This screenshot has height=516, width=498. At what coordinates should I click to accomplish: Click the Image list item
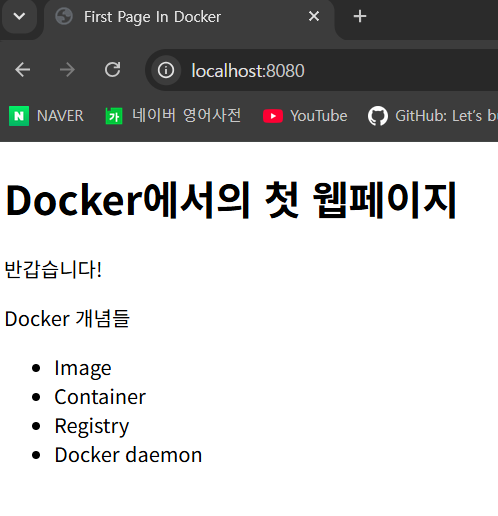pyautogui.click(x=83, y=368)
